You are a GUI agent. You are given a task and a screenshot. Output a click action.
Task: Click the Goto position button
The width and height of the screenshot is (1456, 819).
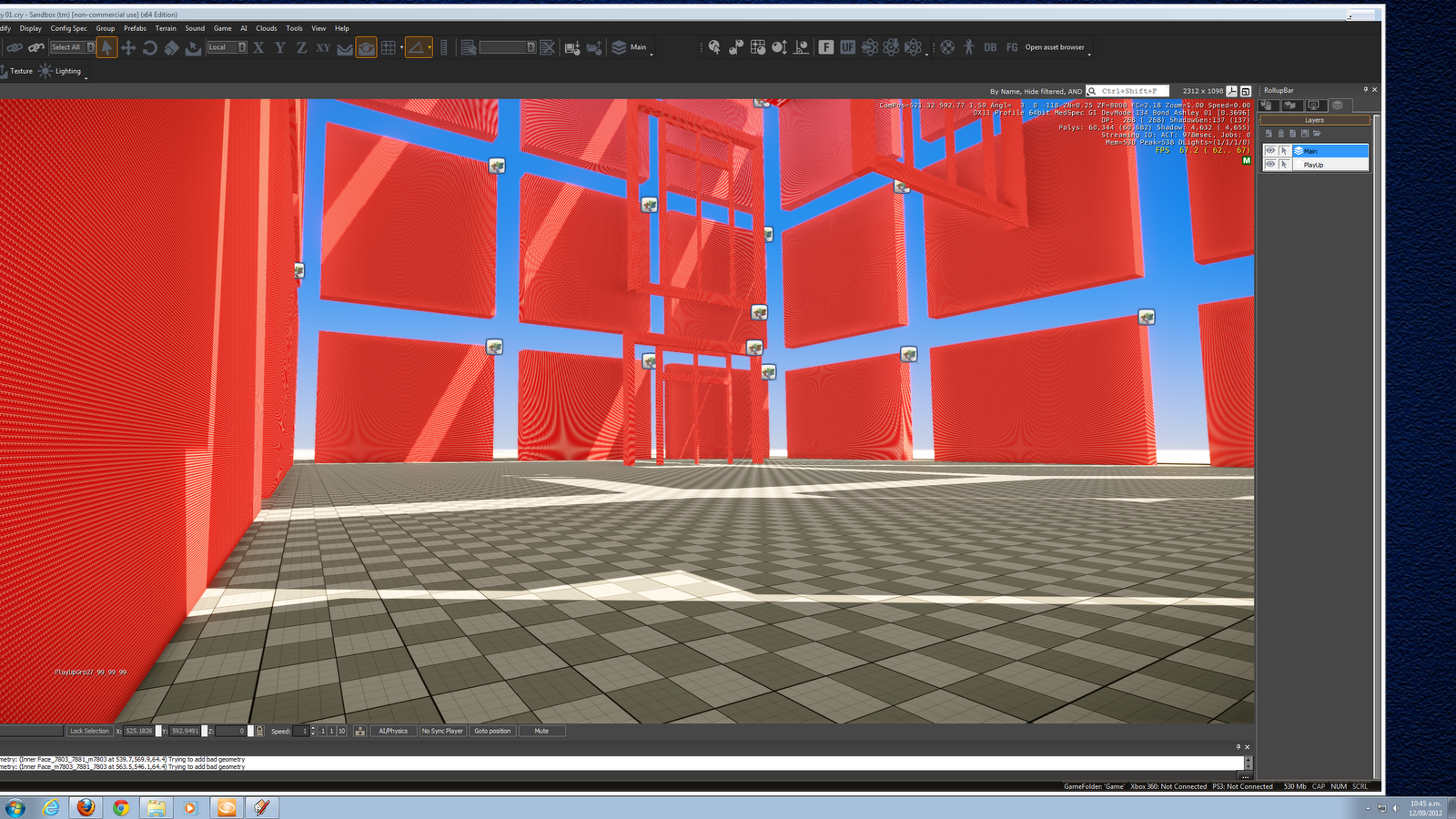click(492, 731)
